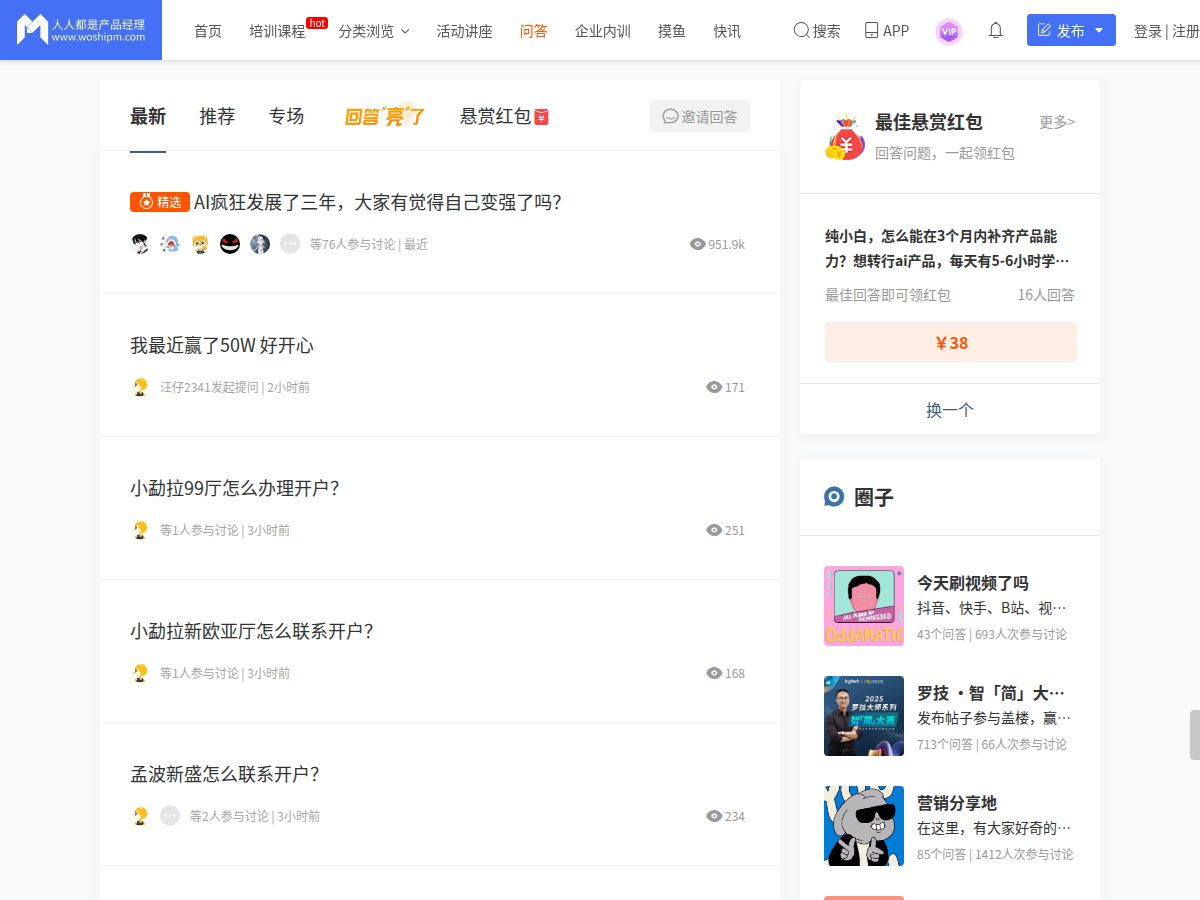
Task: Open circle 今天刷视频了吗
Action: [x=973, y=583]
